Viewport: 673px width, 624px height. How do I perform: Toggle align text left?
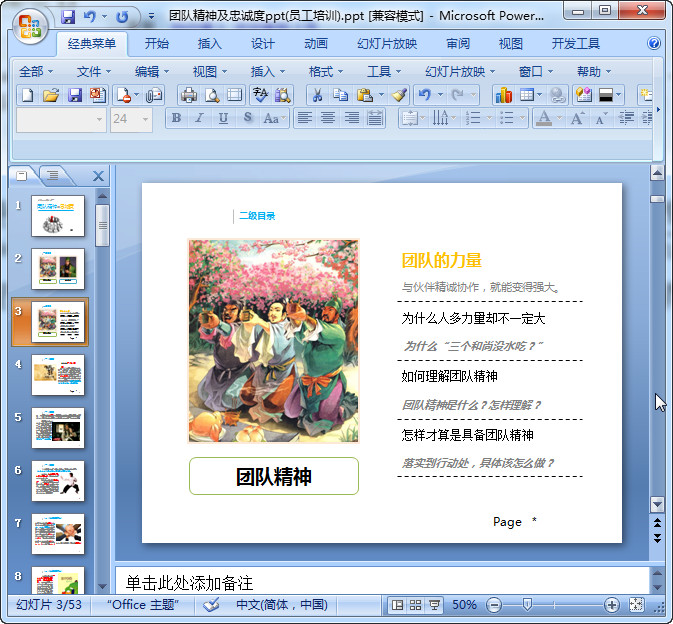click(x=305, y=118)
